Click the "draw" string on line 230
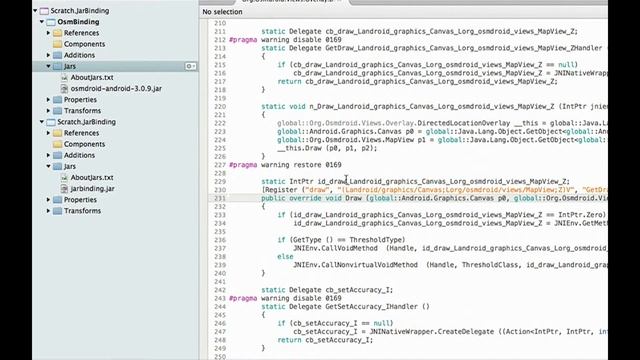 click(317, 190)
